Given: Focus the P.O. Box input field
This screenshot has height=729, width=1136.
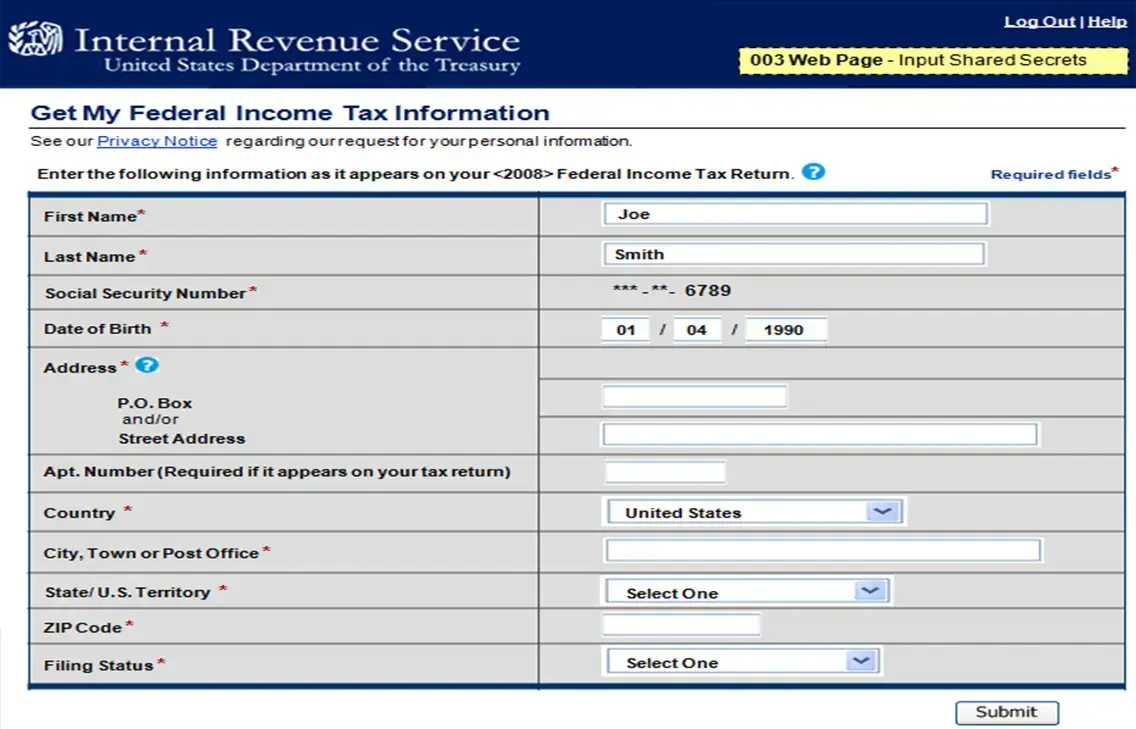Looking at the screenshot, I should click(694, 397).
